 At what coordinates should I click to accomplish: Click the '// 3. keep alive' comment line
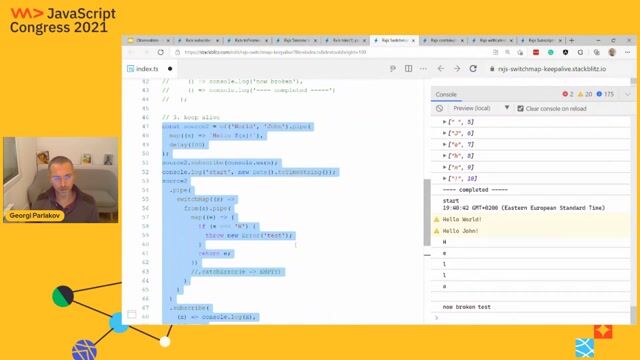[x=191, y=118]
